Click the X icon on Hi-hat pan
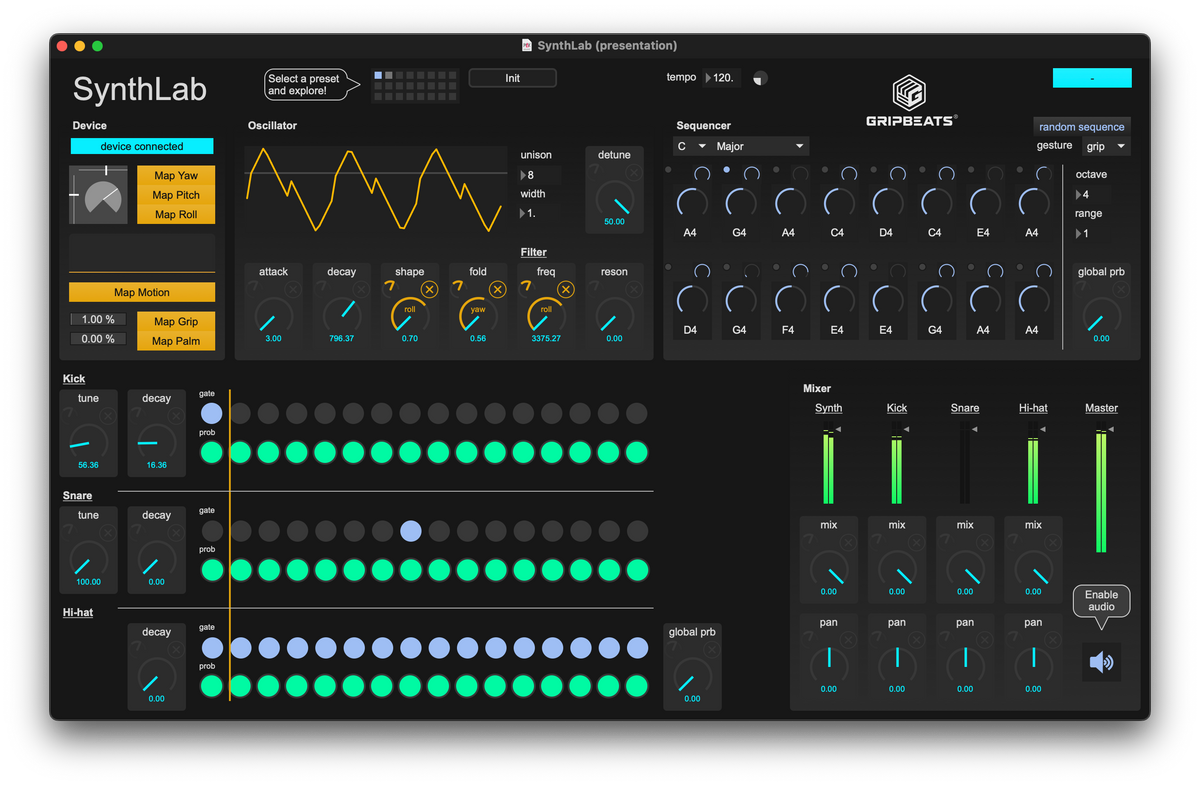 [1052, 640]
